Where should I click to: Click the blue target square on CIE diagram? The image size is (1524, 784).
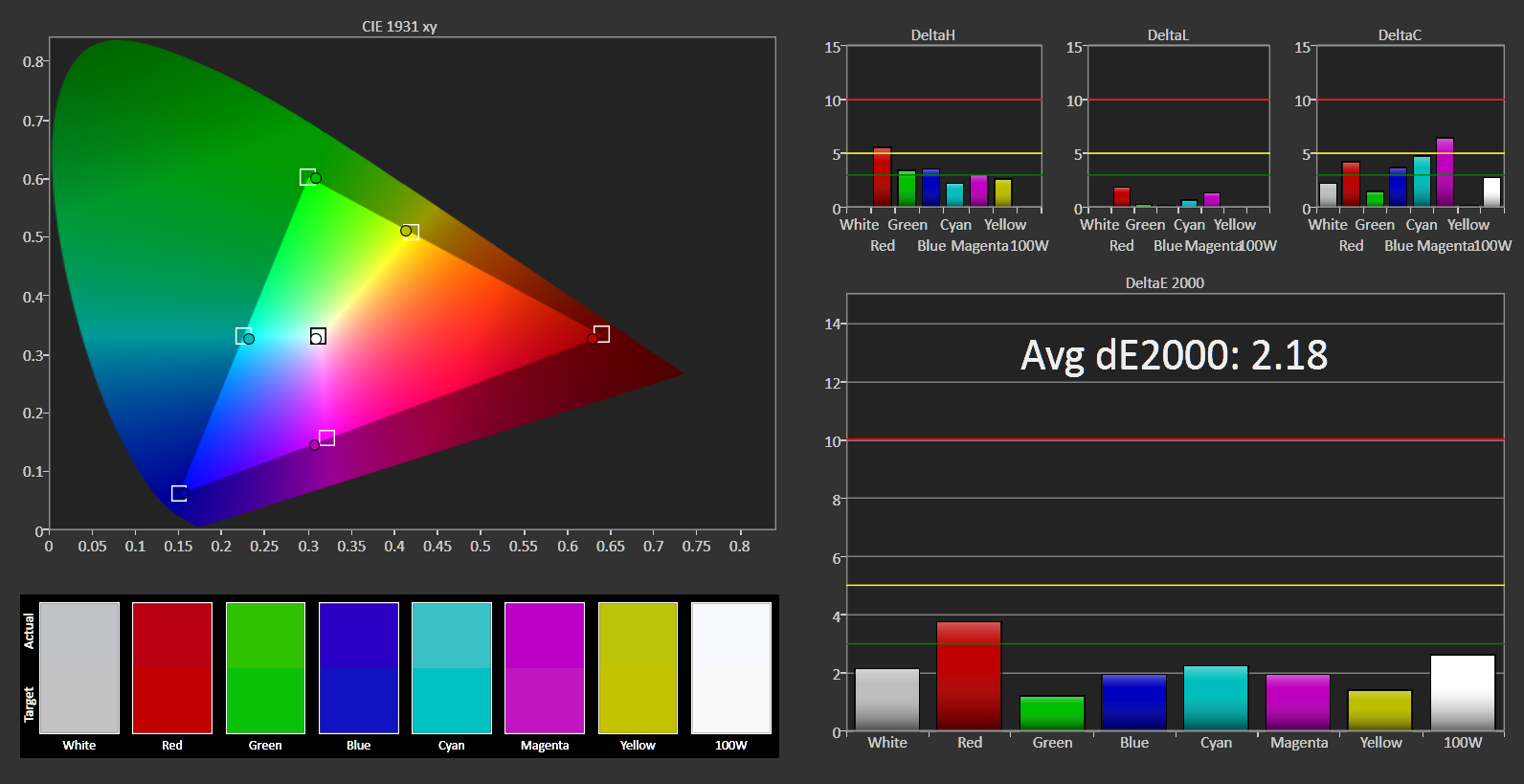coord(179,494)
